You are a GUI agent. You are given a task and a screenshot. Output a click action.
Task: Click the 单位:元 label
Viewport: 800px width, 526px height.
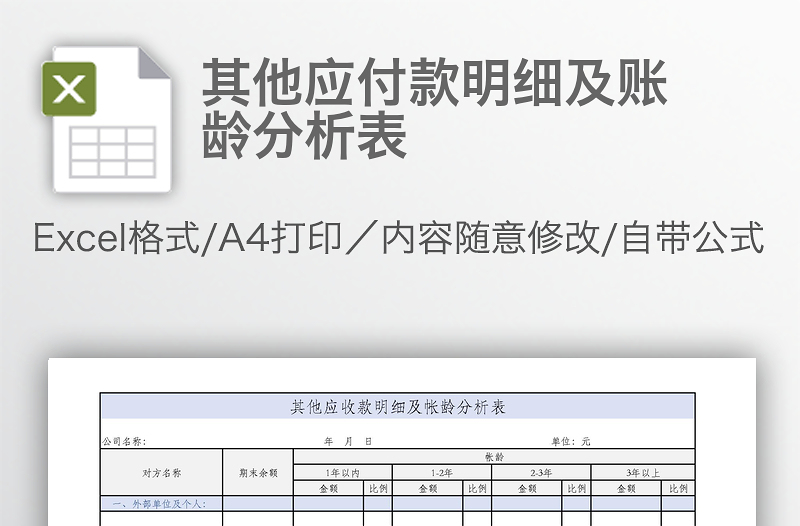pos(570,442)
